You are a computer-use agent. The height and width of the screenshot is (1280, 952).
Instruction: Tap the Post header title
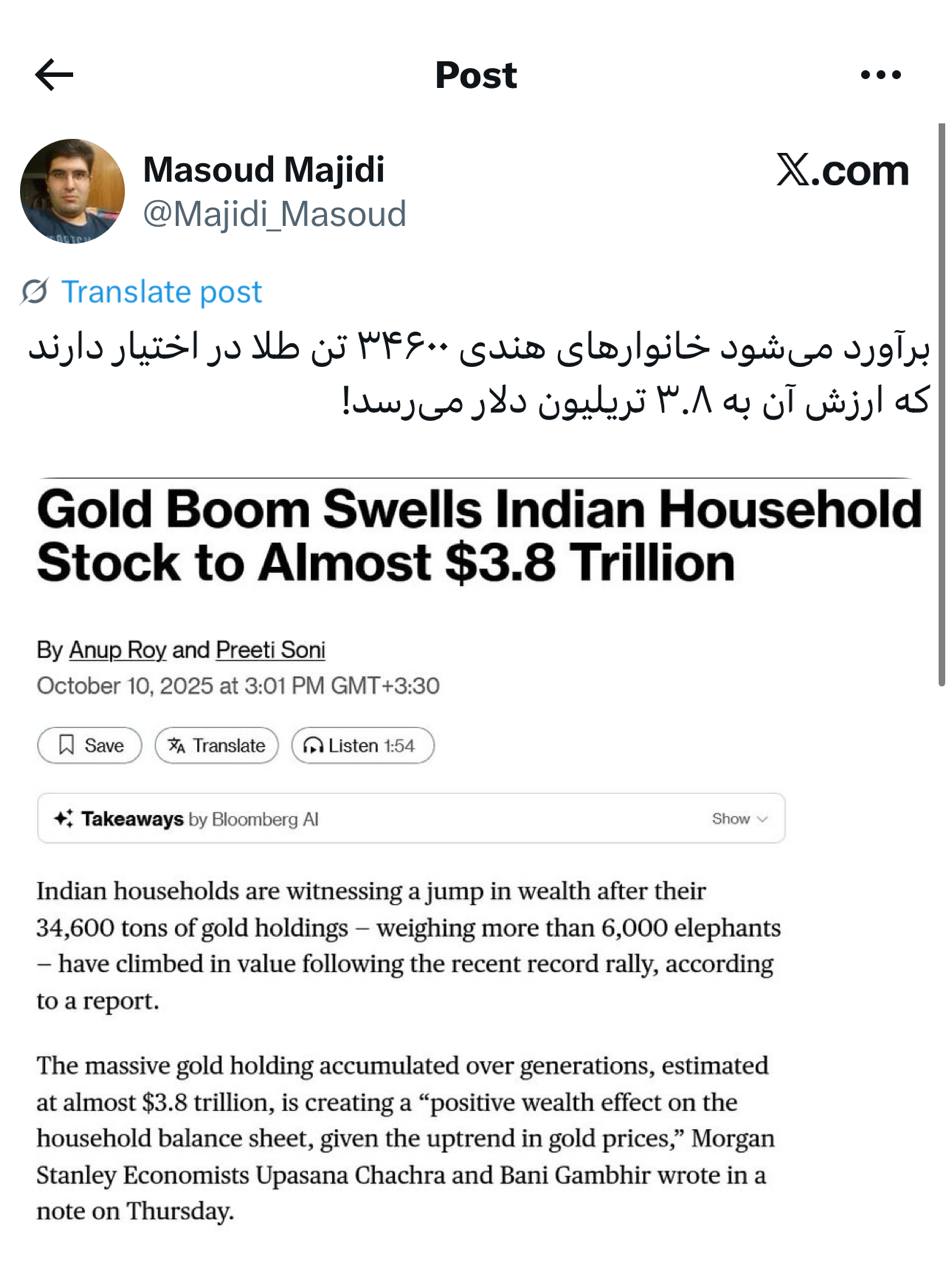tap(476, 75)
